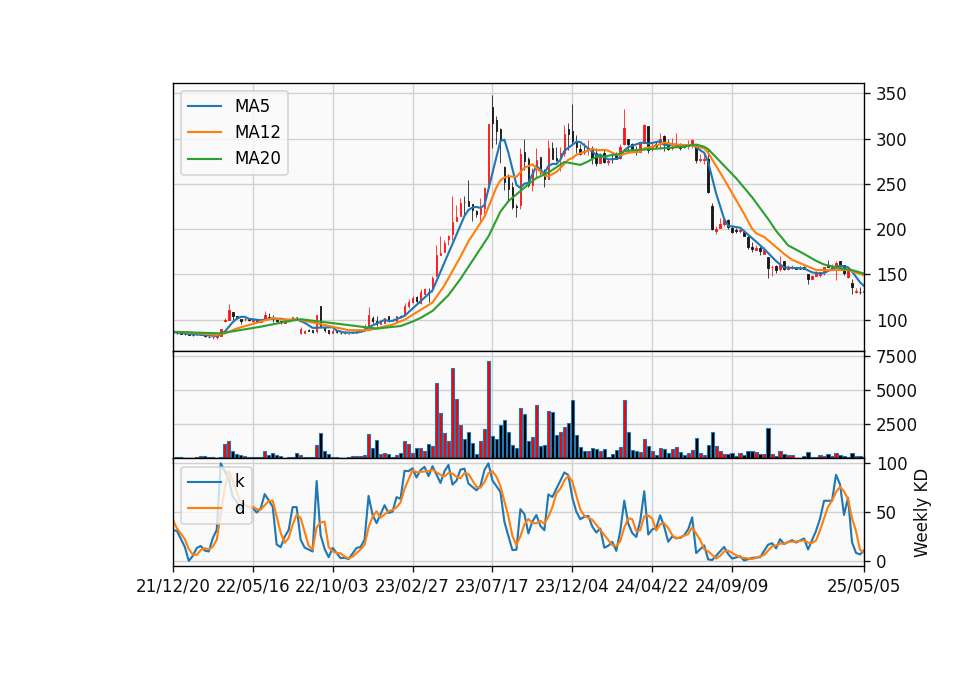Click the volume axis label 7500

tap(896, 357)
